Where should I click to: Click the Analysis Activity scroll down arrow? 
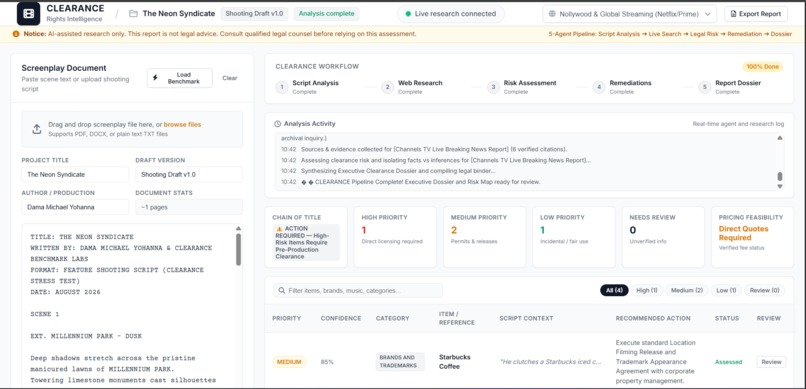pyautogui.click(x=780, y=186)
